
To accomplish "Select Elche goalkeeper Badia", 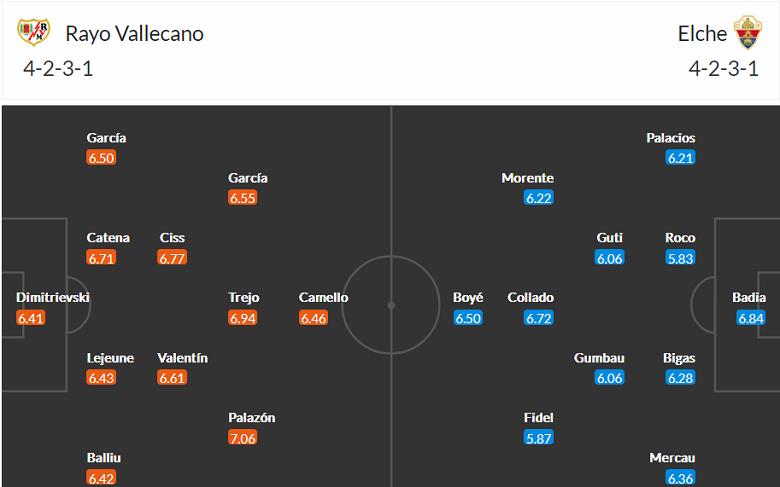I will 749,298.
